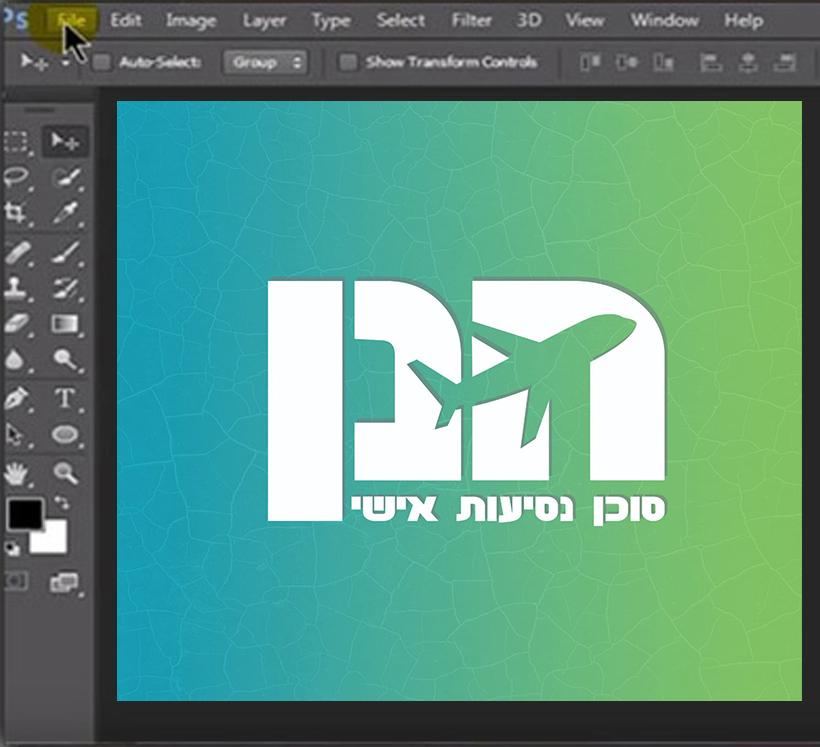Select the Path Selection tool

(x=17, y=435)
